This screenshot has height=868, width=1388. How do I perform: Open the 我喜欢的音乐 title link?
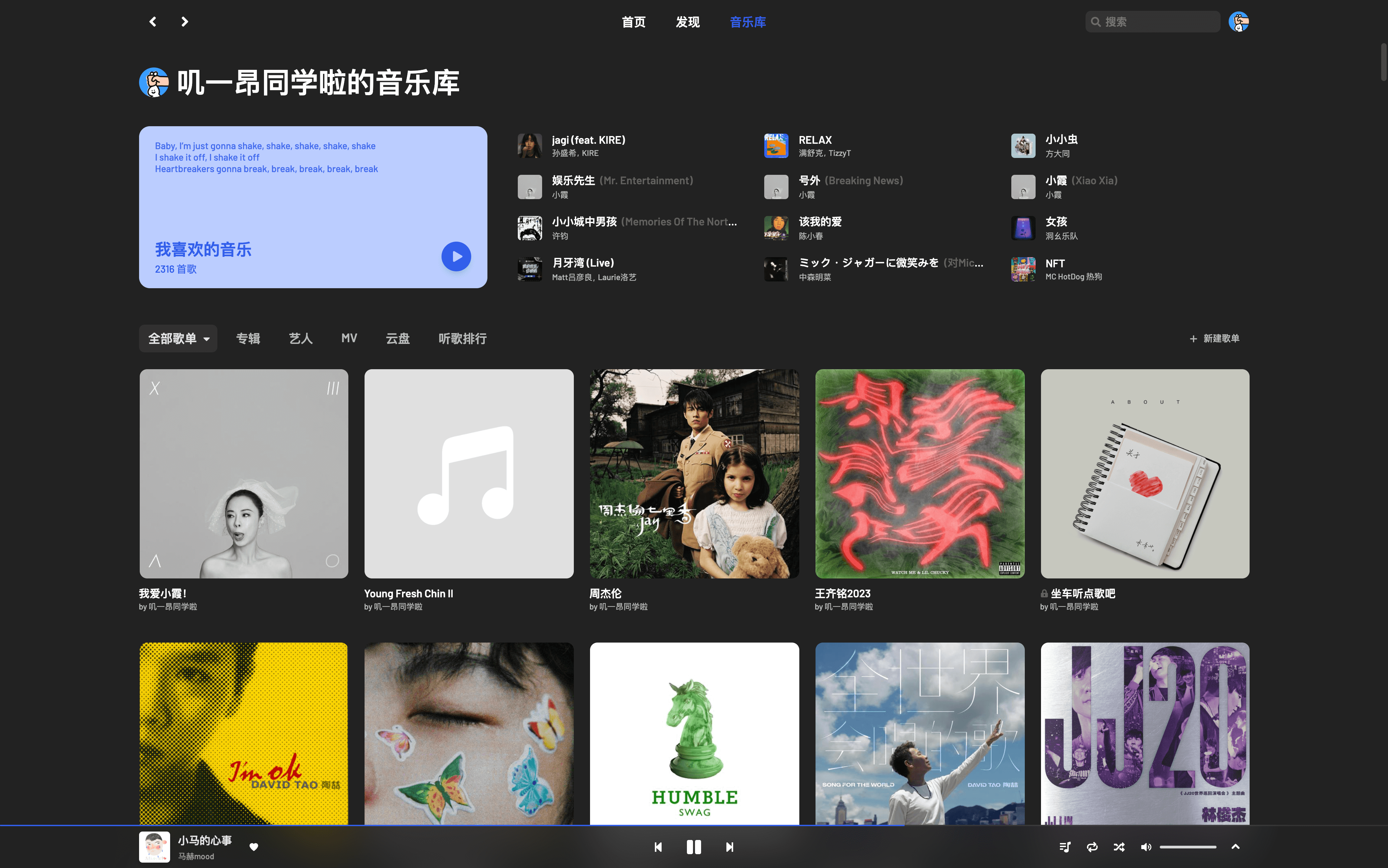[203, 250]
